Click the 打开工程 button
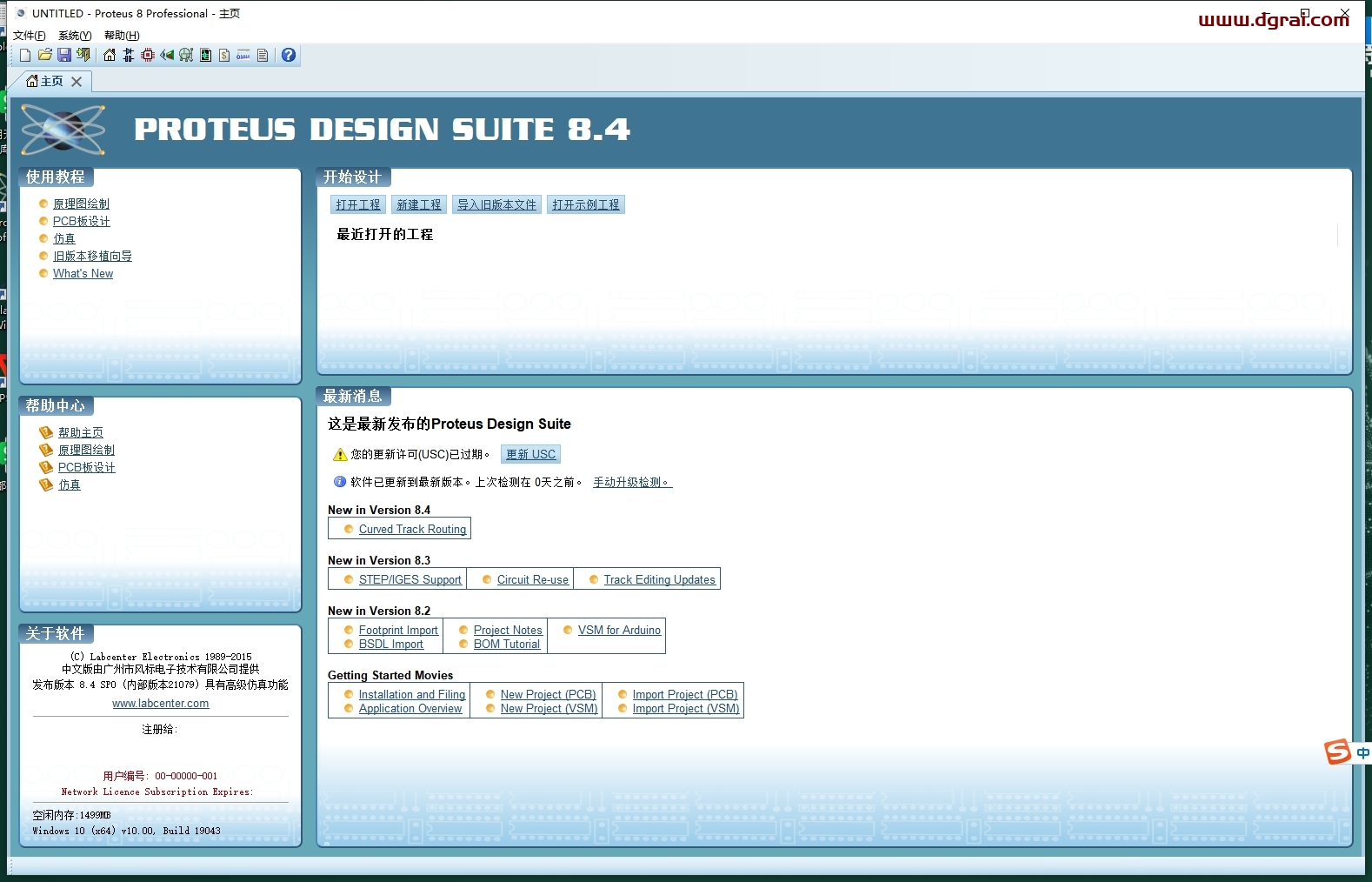1372x882 pixels. pos(358,204)
